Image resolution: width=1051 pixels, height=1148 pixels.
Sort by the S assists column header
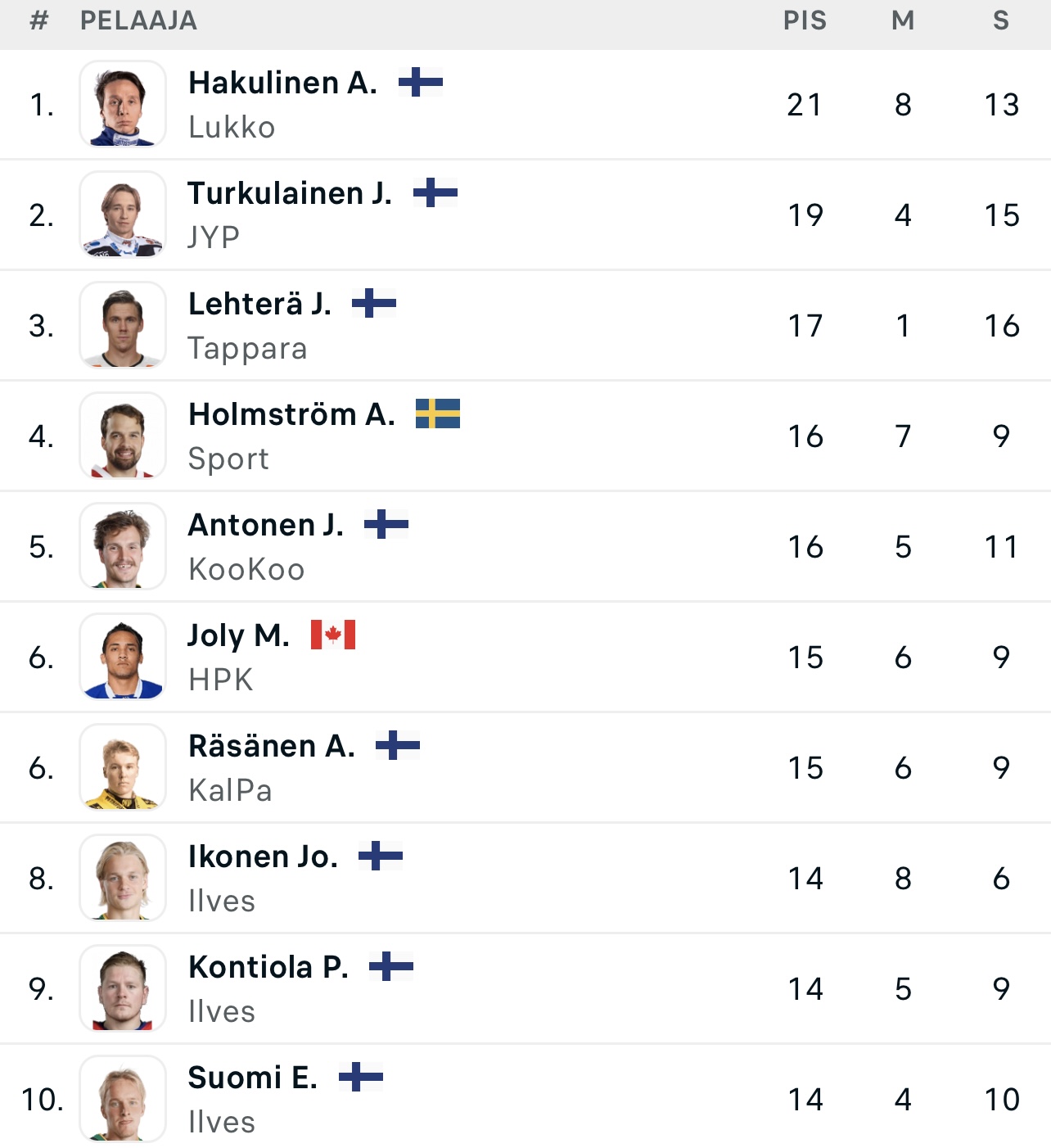[1001, 20]
